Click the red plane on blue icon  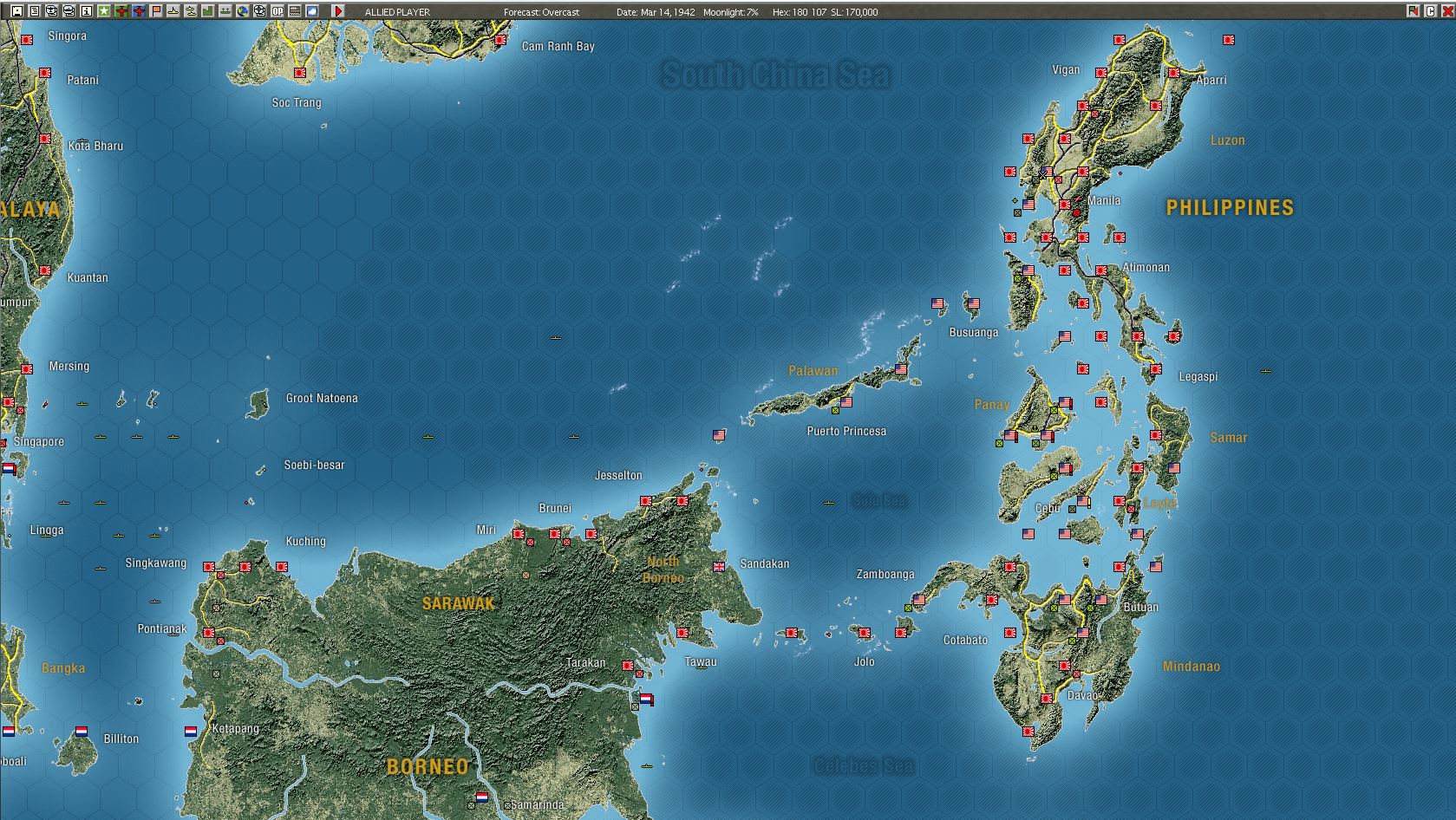(139, 11)
